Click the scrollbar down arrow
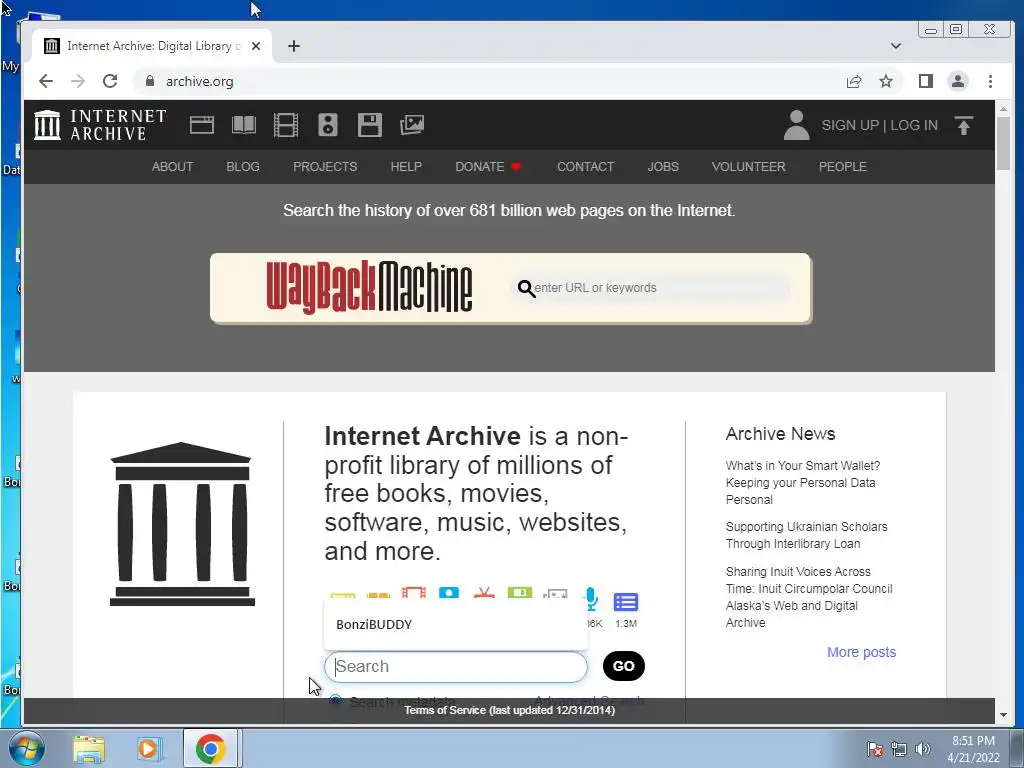Screen dimensions: 1024x768 point(1003,715)
